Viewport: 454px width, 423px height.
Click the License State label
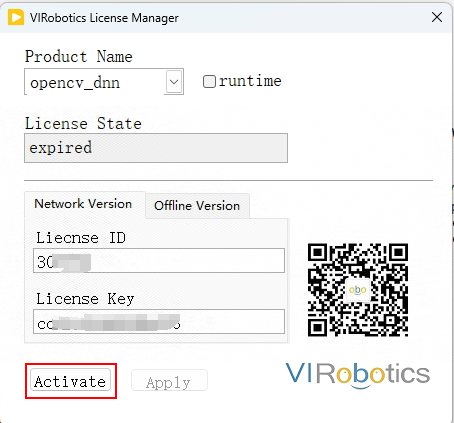tap(83, 123)
